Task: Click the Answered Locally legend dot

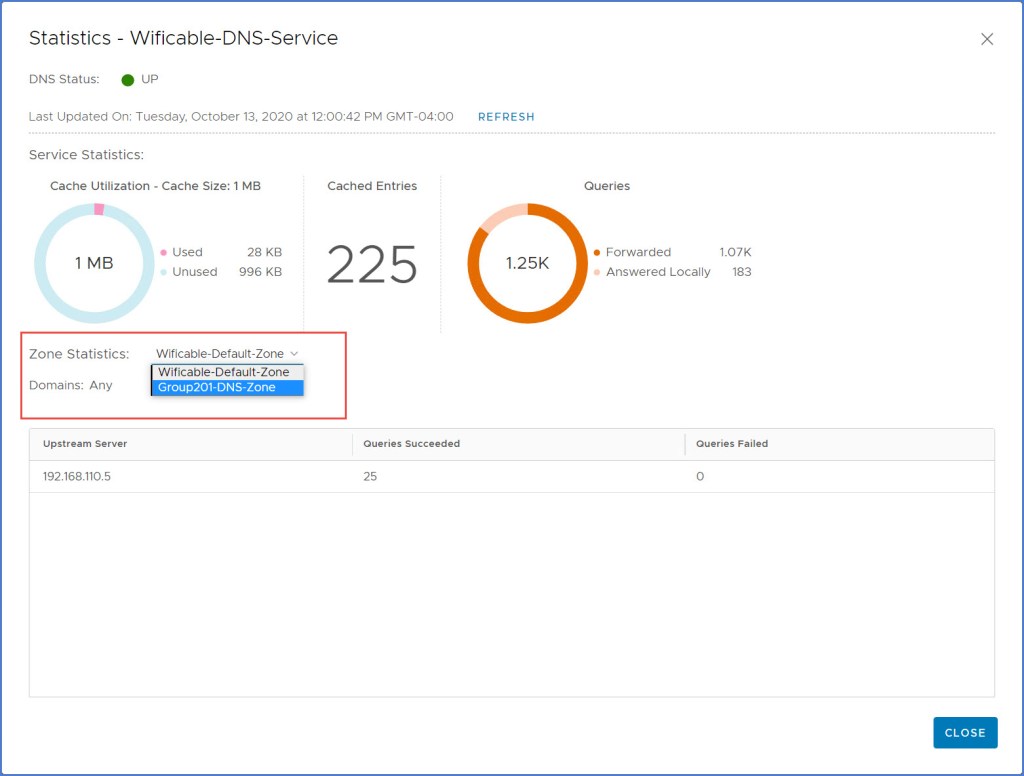Action: tap(597, 272)
